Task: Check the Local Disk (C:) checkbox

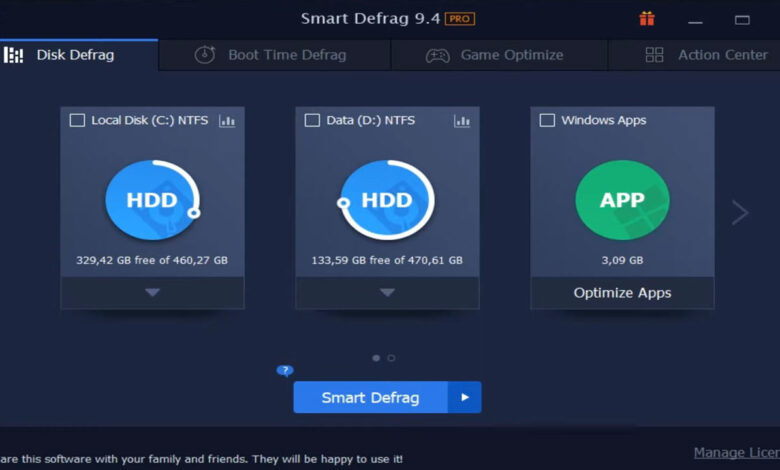Action: click(77, 120)
